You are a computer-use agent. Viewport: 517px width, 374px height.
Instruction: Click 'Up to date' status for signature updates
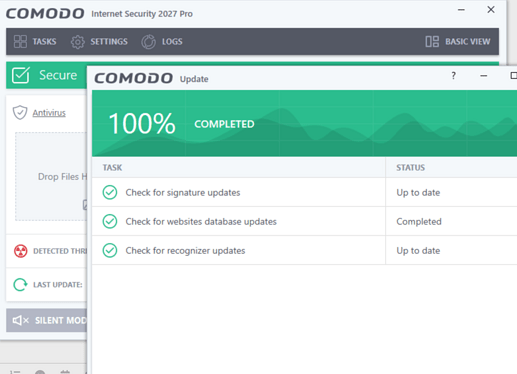418,193
